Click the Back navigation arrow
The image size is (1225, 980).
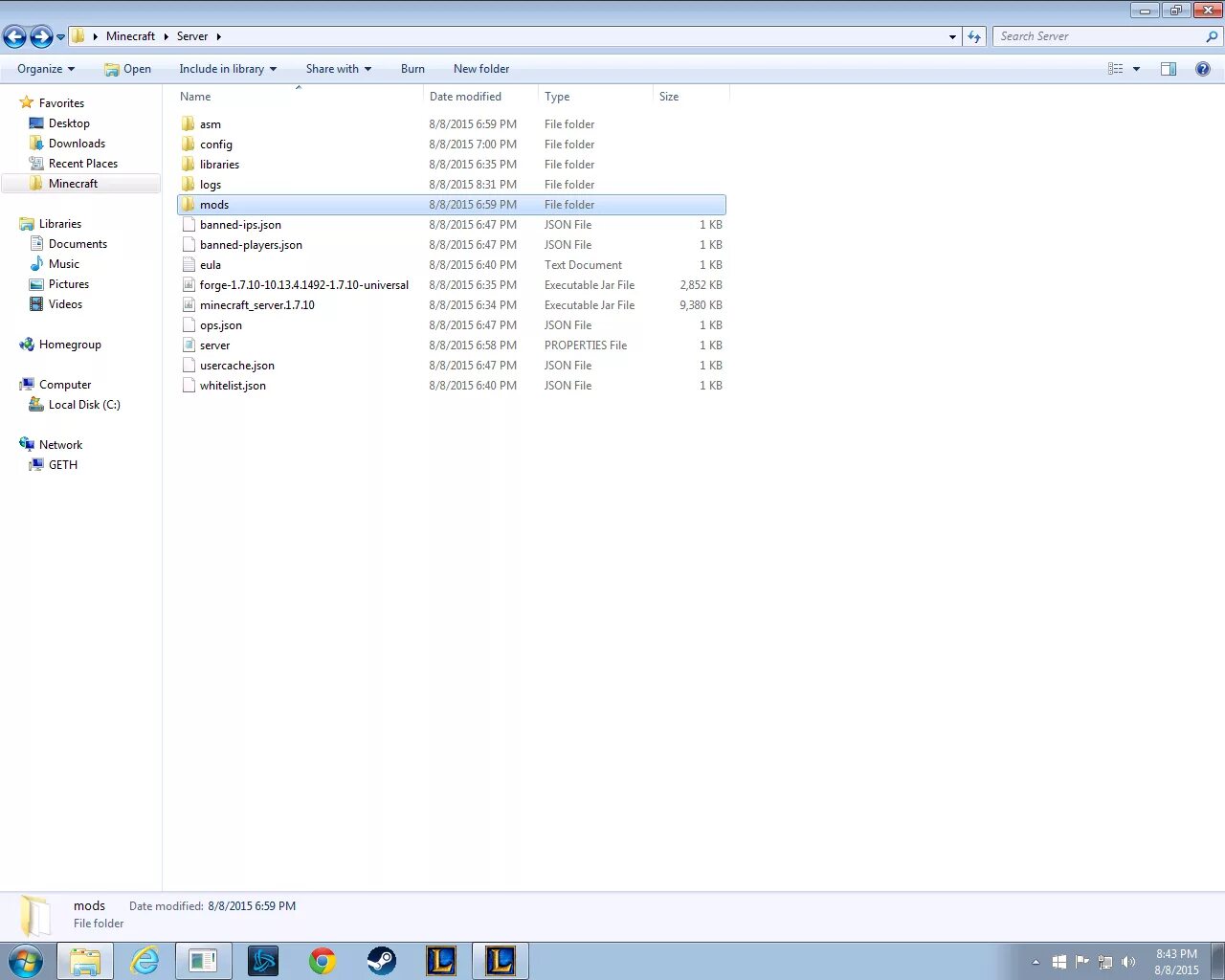pos(14,36)
